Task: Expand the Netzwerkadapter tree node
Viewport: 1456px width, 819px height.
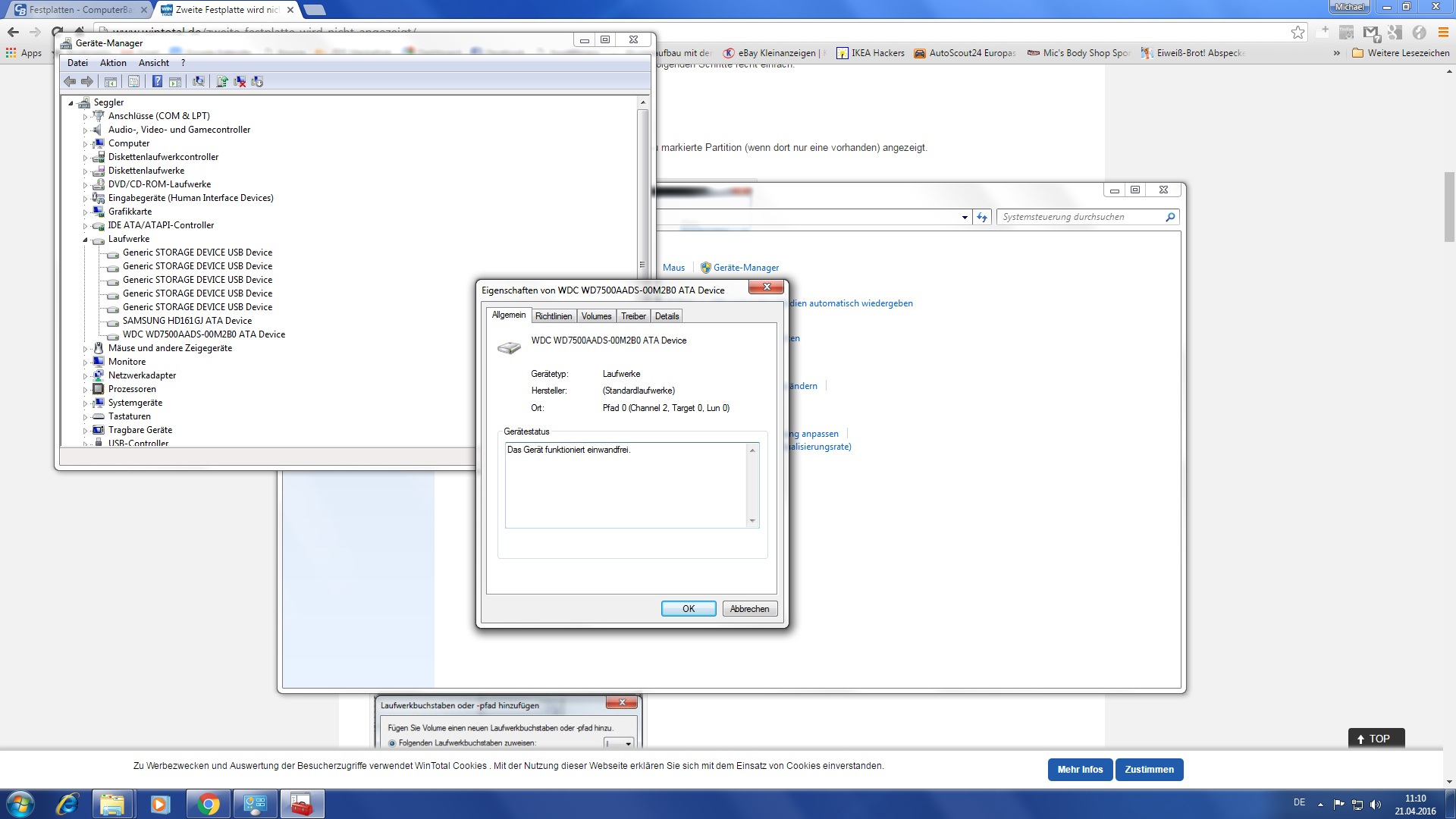Action: pos(85,376)
